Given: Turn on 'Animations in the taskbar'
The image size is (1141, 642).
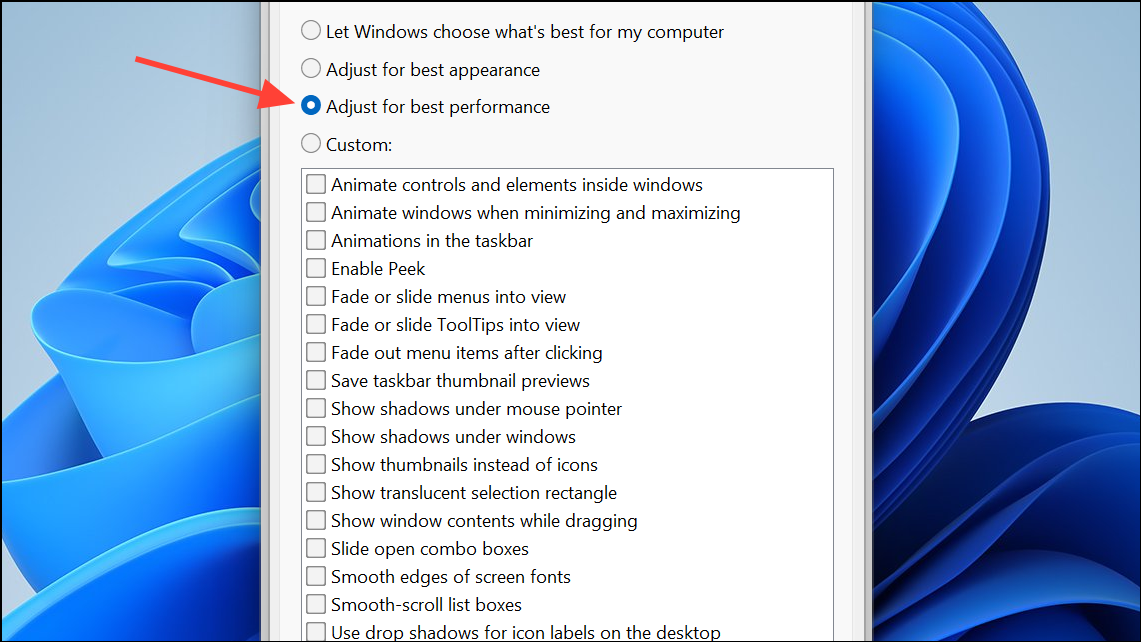Looking at the screenshot, I should (x=316, y=240).
